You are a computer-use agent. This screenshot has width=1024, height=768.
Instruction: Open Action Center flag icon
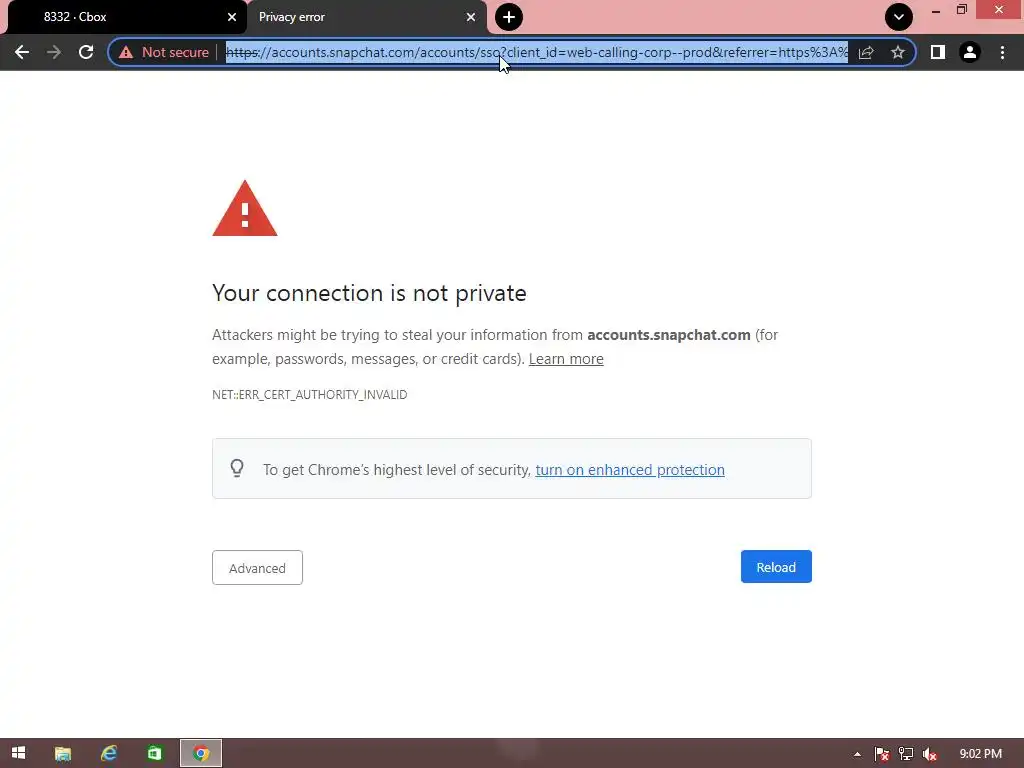(x=882, y=754)
